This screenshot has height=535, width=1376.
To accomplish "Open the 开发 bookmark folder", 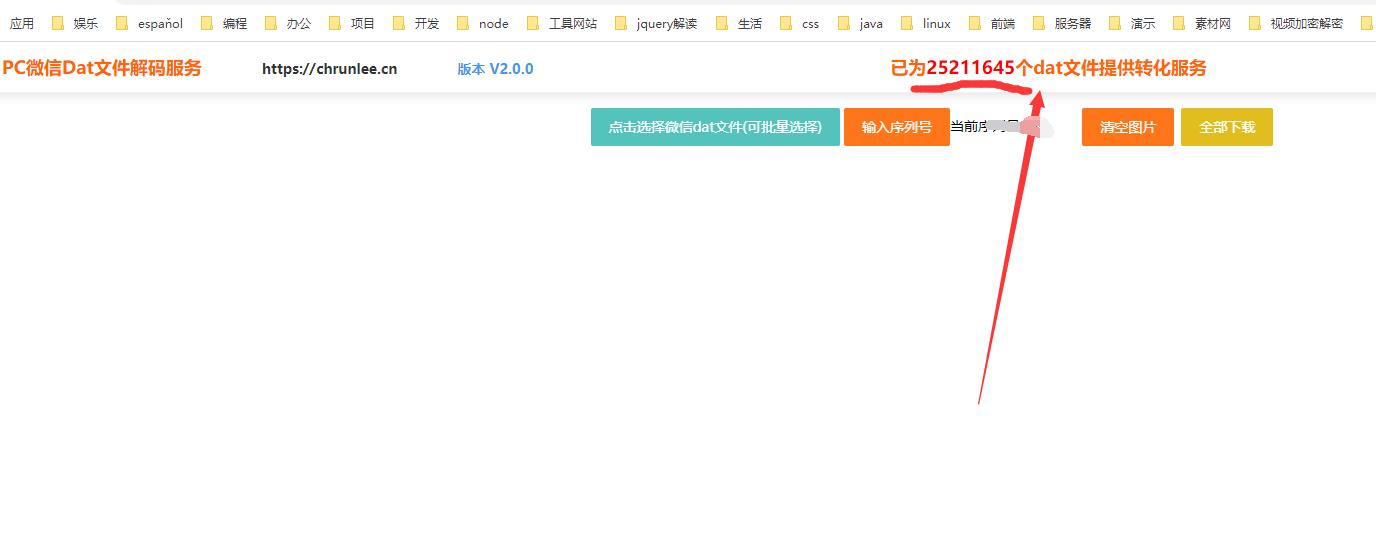I will coord(416,23).
